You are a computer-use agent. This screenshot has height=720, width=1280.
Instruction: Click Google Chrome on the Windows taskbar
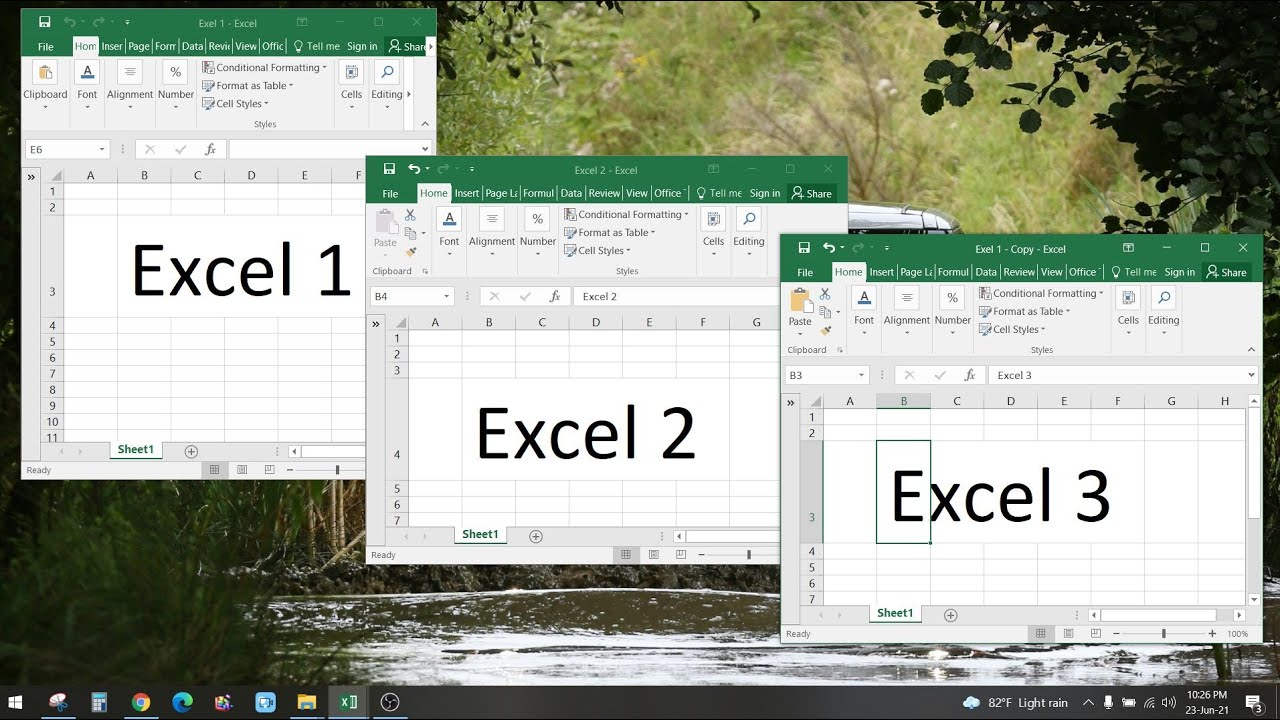coord(141,702)
